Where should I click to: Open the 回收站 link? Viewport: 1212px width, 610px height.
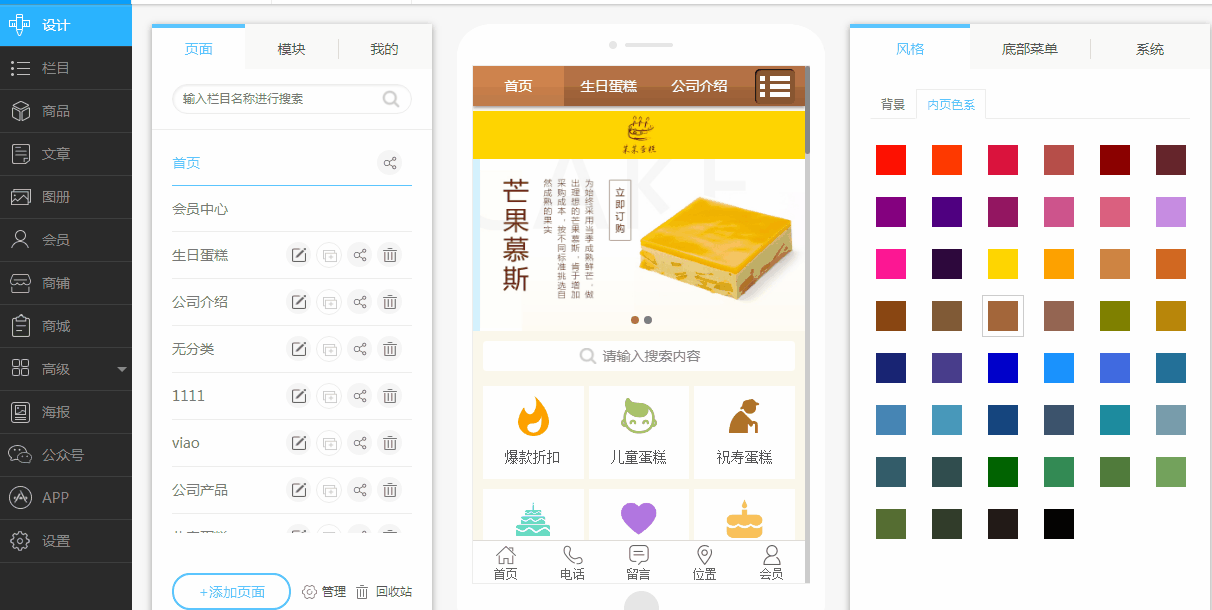click(384, 592)
